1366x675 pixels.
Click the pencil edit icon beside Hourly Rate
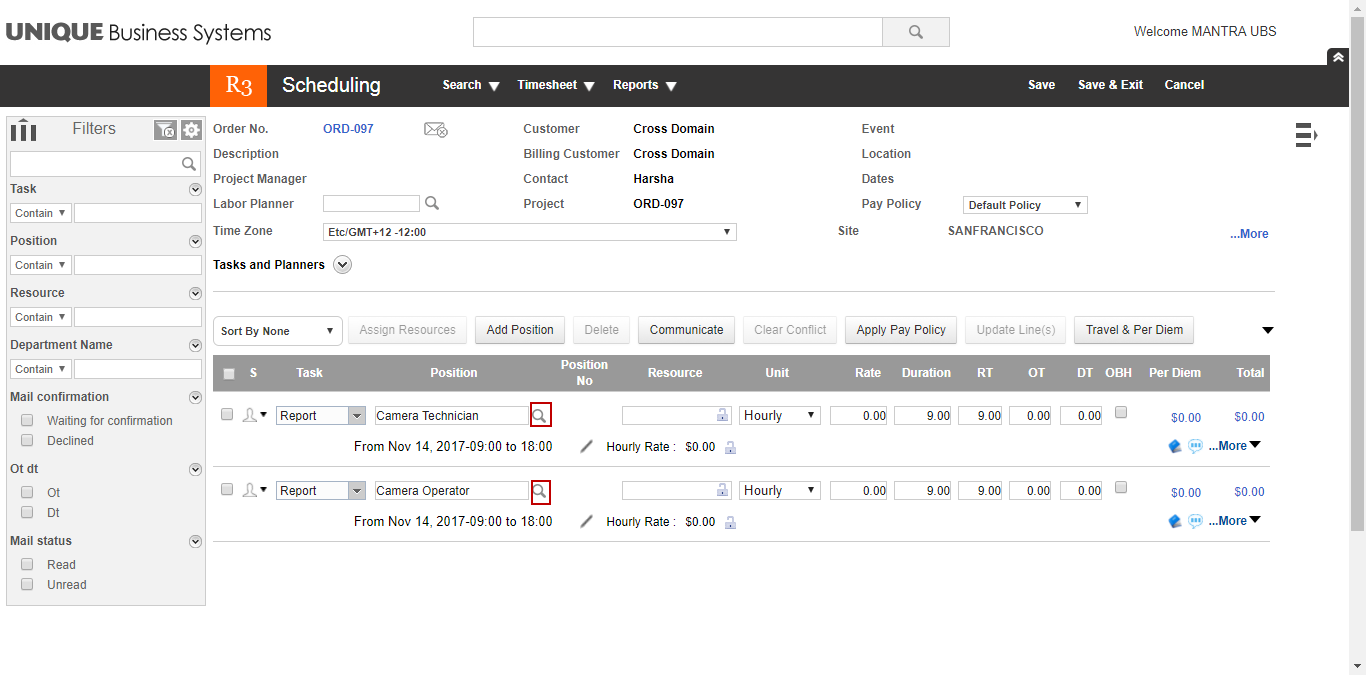pos(586,447)
